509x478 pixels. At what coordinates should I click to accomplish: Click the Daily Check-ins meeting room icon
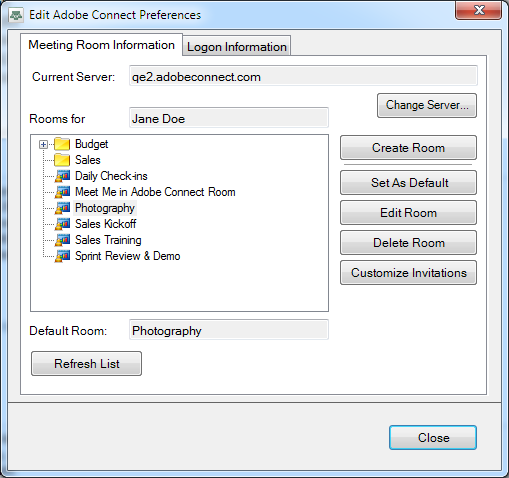tap(62, 176)
